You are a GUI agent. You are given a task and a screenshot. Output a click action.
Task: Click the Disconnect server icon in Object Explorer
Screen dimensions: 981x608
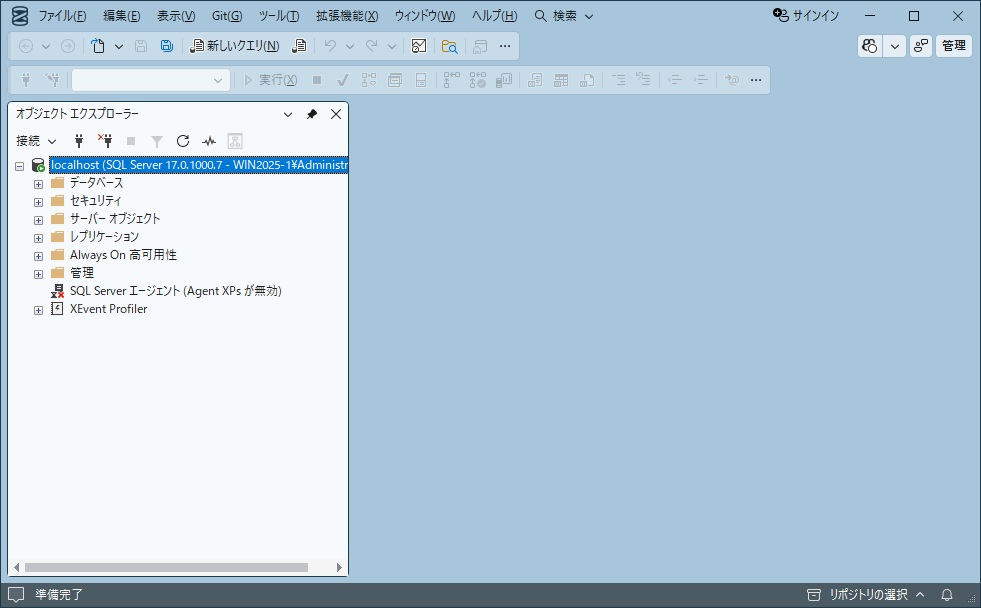[x=106, y=141]
